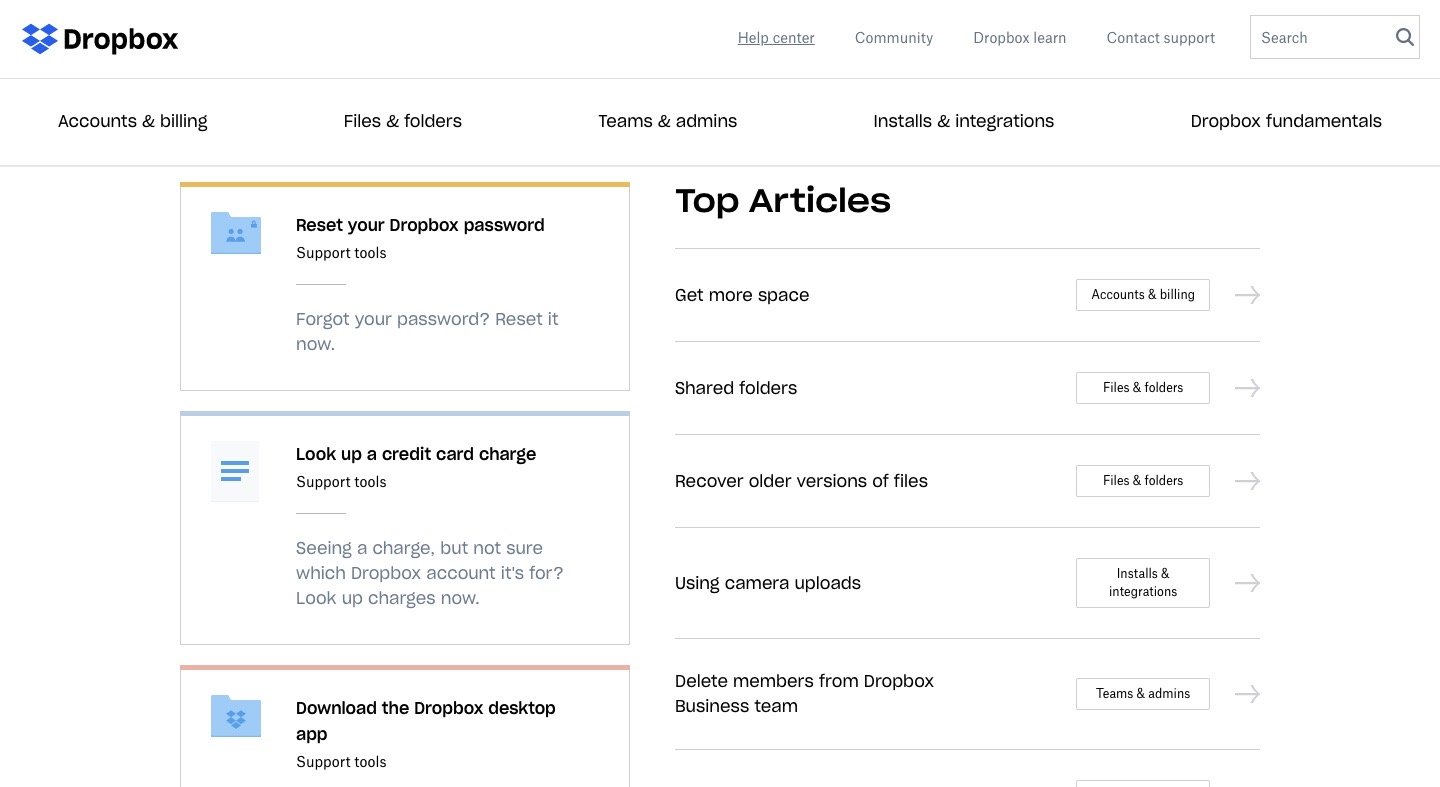Select Teams & admins in navigation bar
Screen dimensions: 1440x787
tap(667, 121)
